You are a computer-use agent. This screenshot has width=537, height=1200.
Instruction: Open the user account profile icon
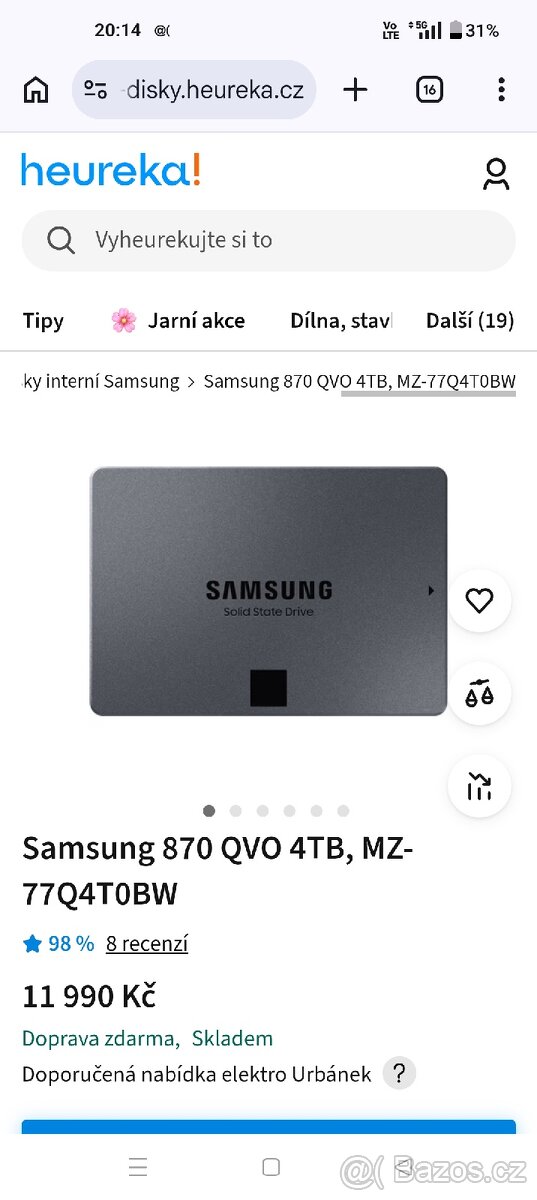coord(496,173)
